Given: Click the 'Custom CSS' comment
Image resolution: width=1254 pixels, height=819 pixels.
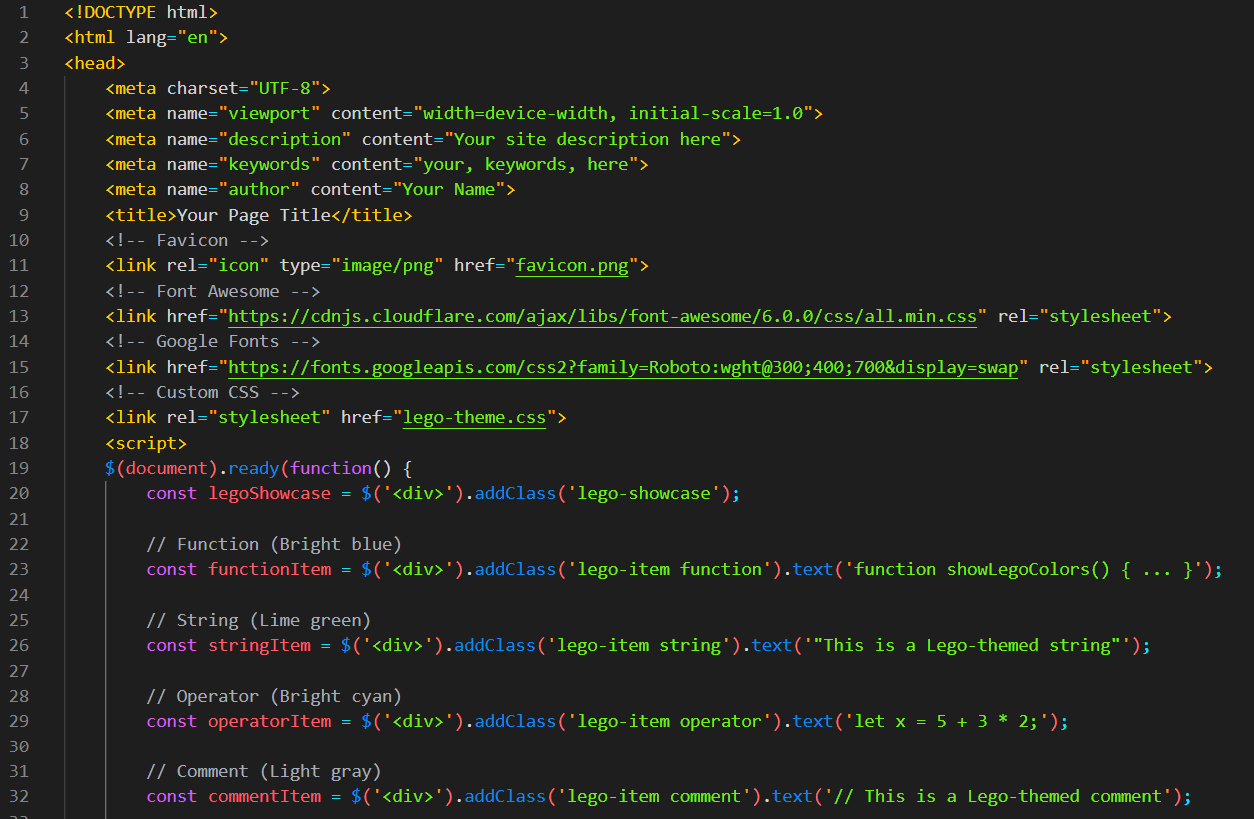Looking at the screenshot, I should point(204,391).
